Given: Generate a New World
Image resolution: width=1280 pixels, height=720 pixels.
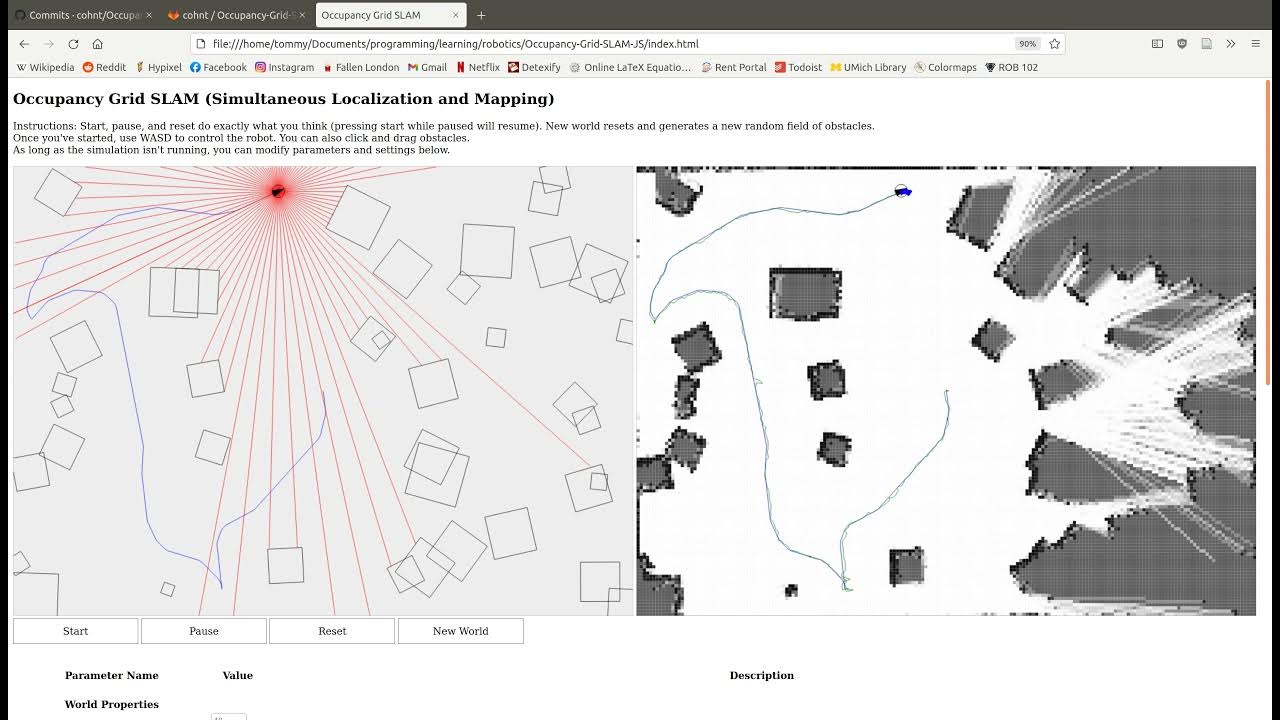Looking at the screenshot, I should point(461,631).
